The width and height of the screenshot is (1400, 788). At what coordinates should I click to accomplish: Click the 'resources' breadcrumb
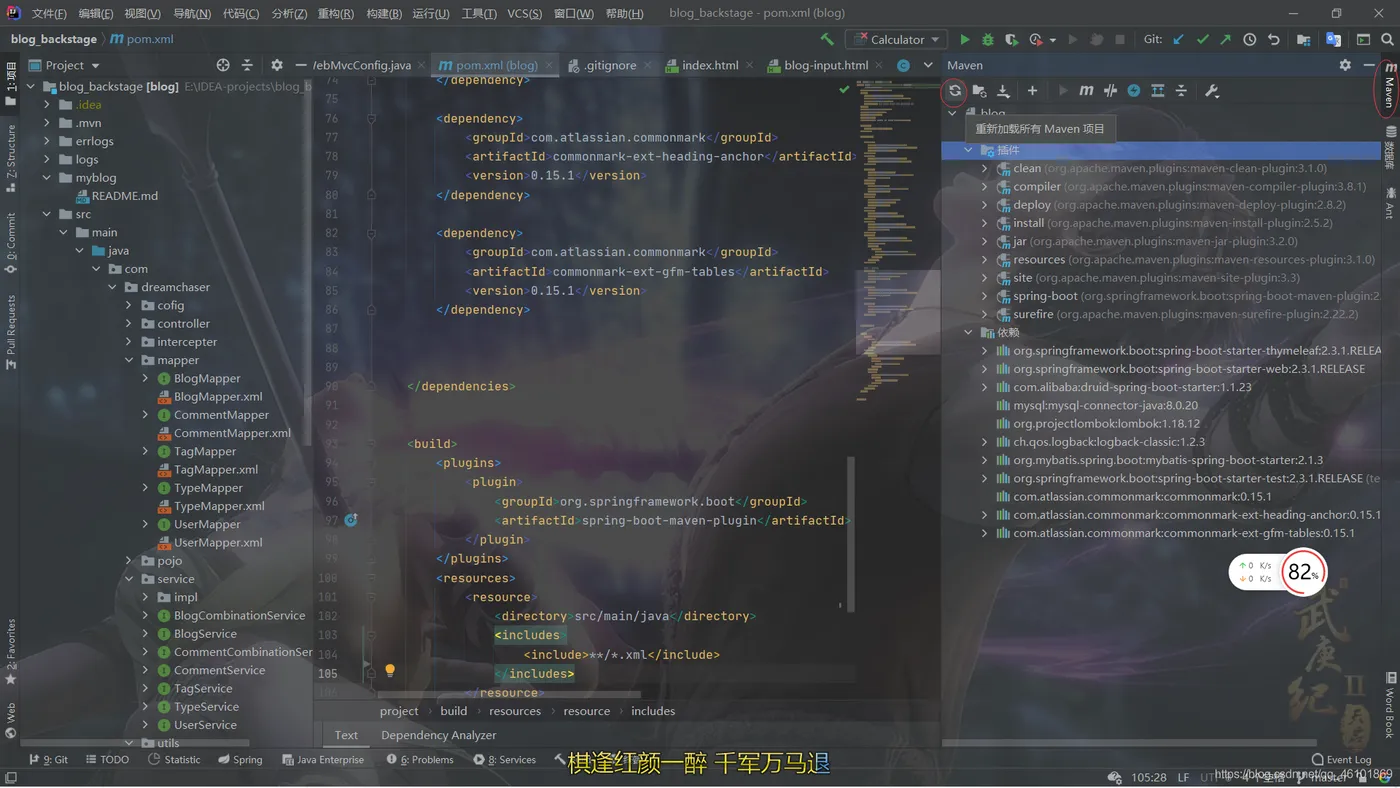point(514,711)
